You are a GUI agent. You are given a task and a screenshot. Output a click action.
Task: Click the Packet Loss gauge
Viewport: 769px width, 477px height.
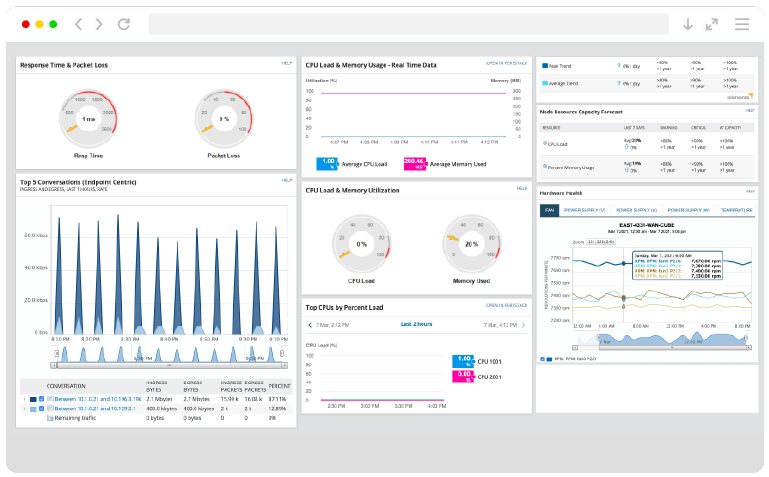(x=224, y=119)
